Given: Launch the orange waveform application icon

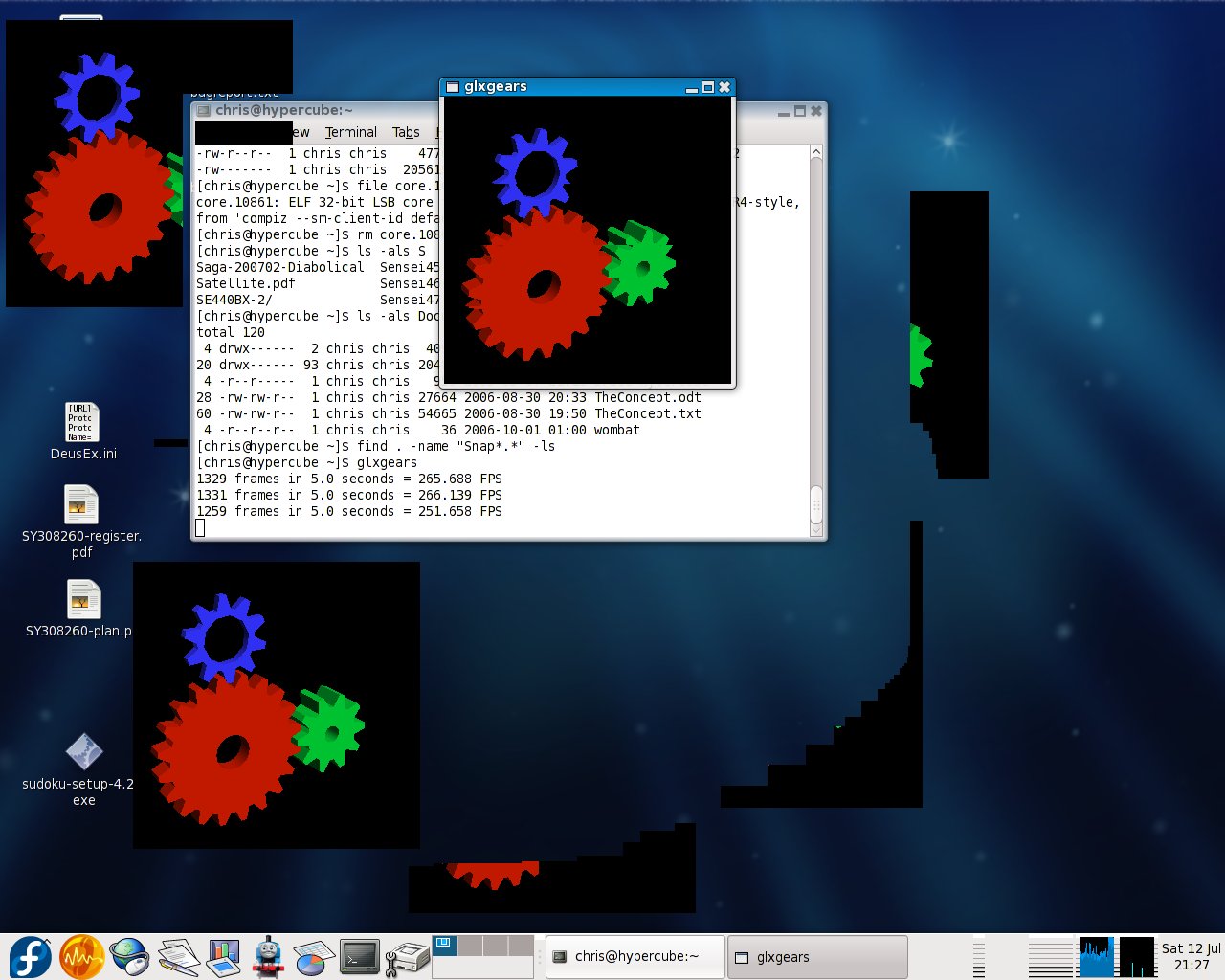Looking at the screenshot, I should pos(81,956).
